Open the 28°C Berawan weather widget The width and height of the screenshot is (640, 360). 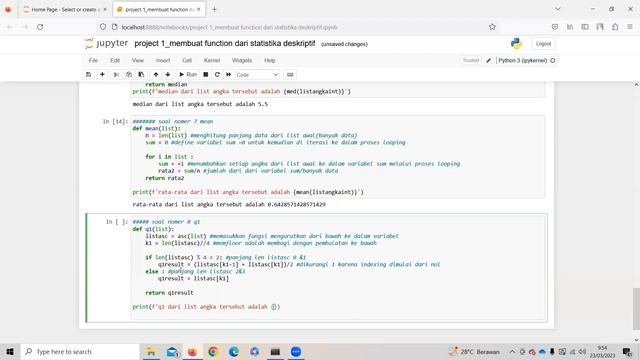[x=474, y=351]
